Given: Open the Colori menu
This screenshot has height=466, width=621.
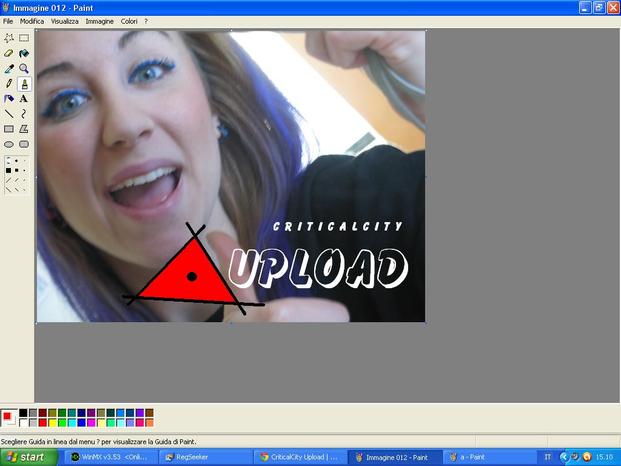Looking at the screenshot, I should tap(129, 21).
